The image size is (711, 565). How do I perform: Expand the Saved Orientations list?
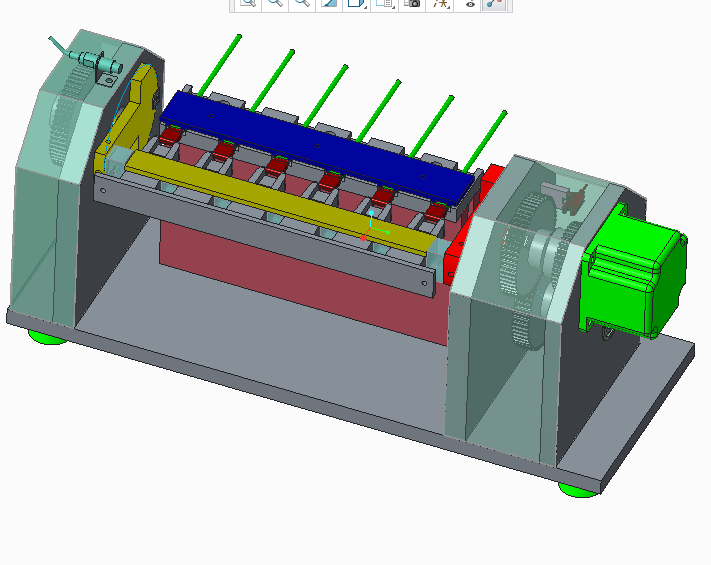pyautogui.click(x=384, y=3)
